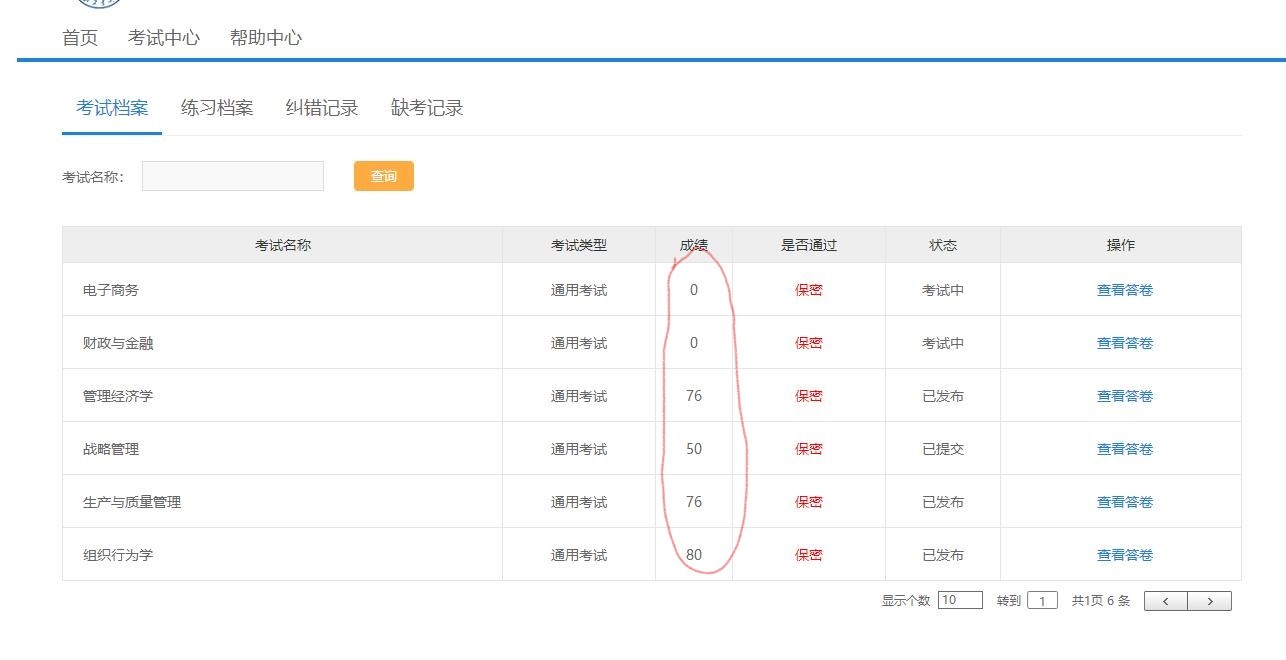The image size is (1286, 660).
Task: View answer sheet for 财政与金融
Action: click(x=1124, y=343)
